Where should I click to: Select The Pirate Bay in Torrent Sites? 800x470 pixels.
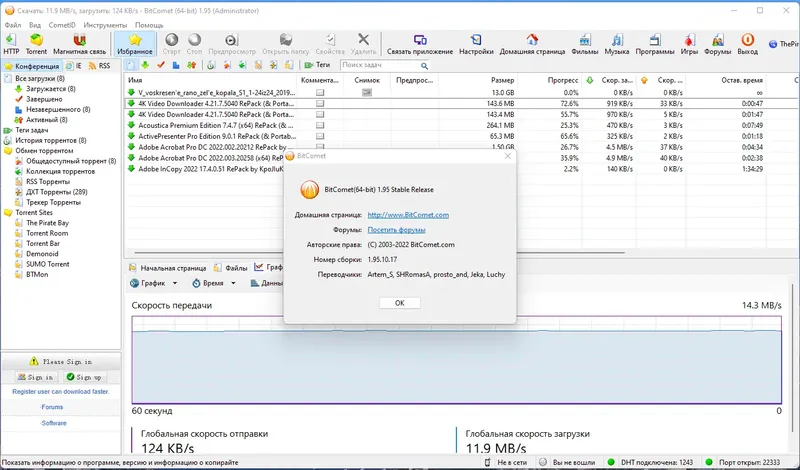[x=47, y=223]
